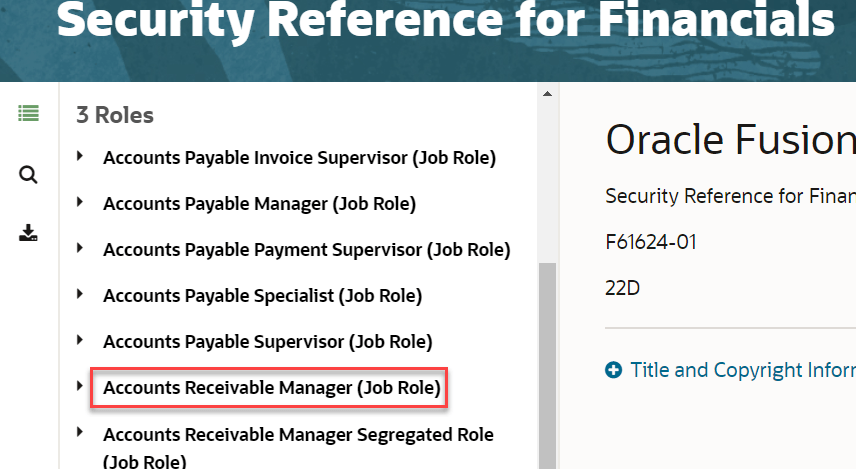This screenshot has width=856, height=469.
Task: Expand Accounts Receivable Manager arrow
Action: coord(80,386)
